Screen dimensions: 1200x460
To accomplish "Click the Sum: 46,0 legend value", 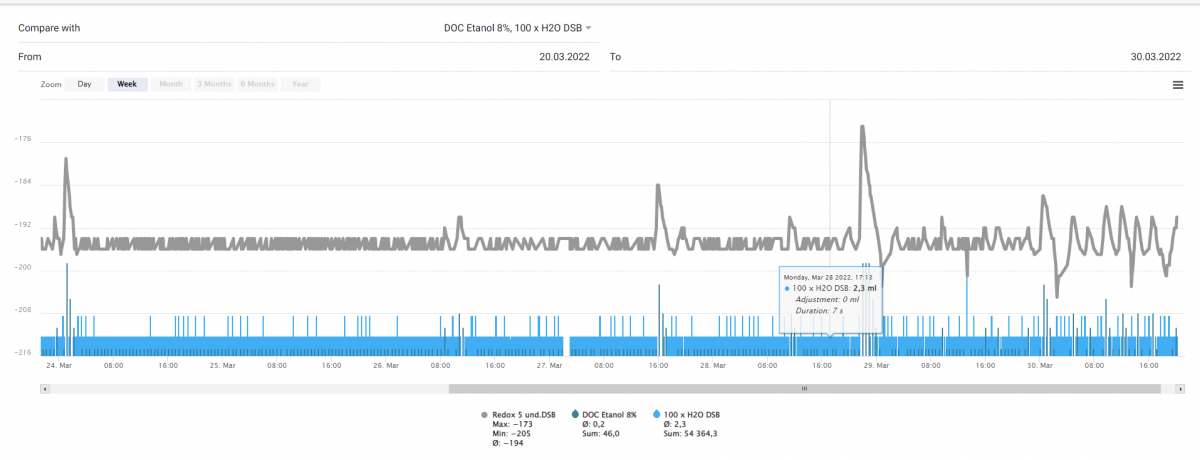I will point(600,433).
